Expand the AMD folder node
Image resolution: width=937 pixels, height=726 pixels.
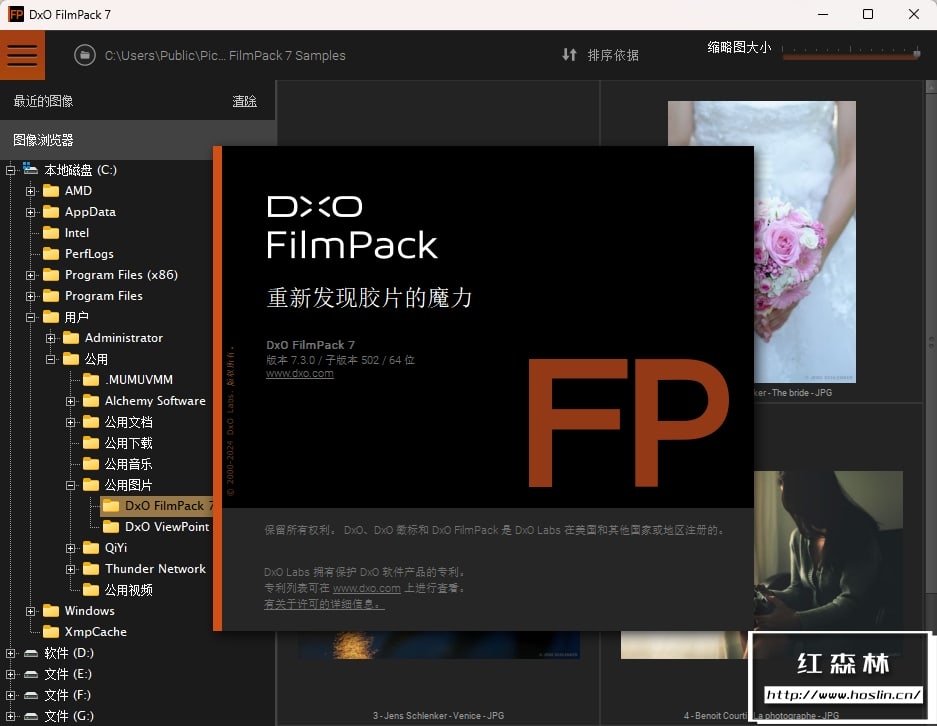click(x=30, y=191)
